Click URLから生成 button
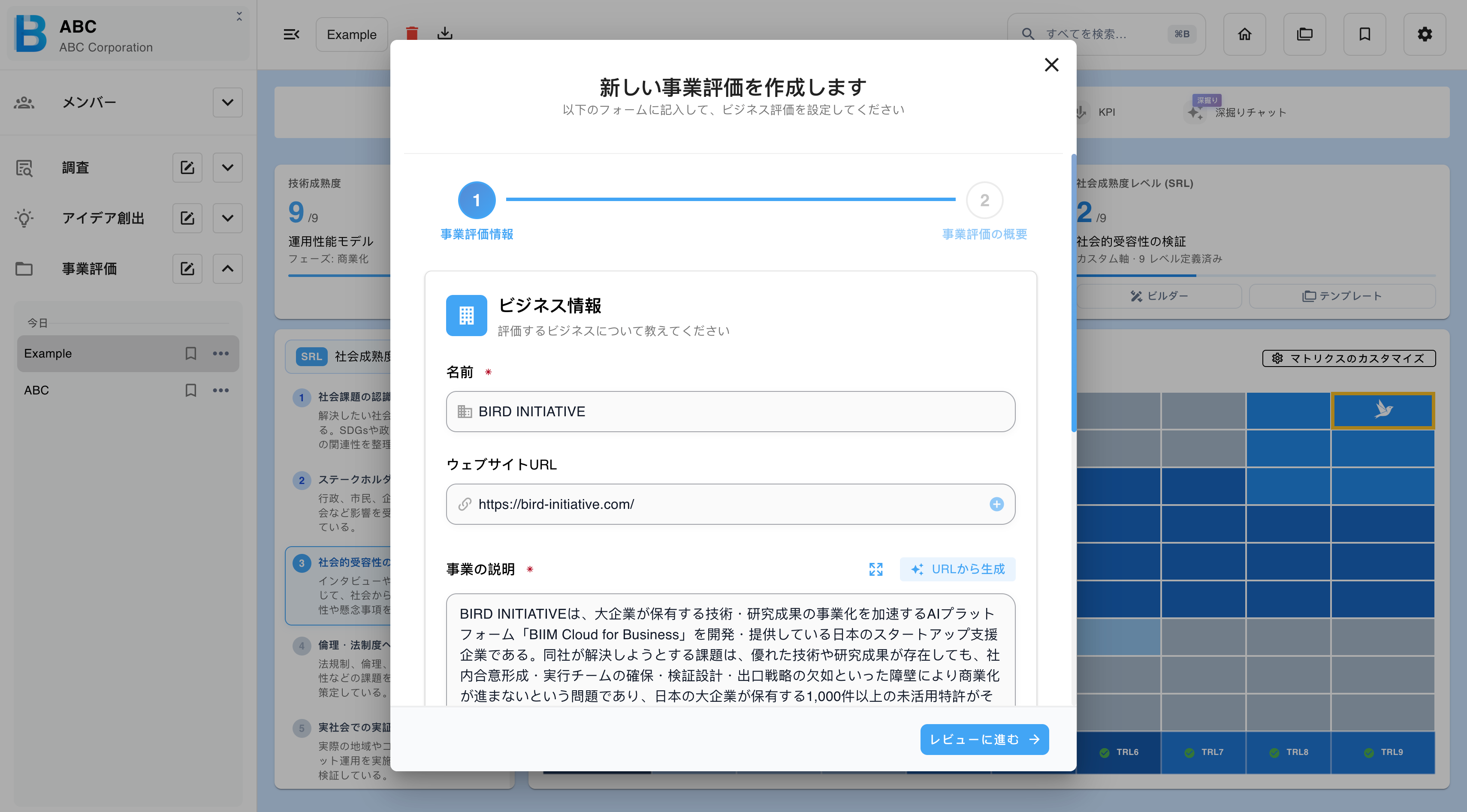 coord(957,569)
